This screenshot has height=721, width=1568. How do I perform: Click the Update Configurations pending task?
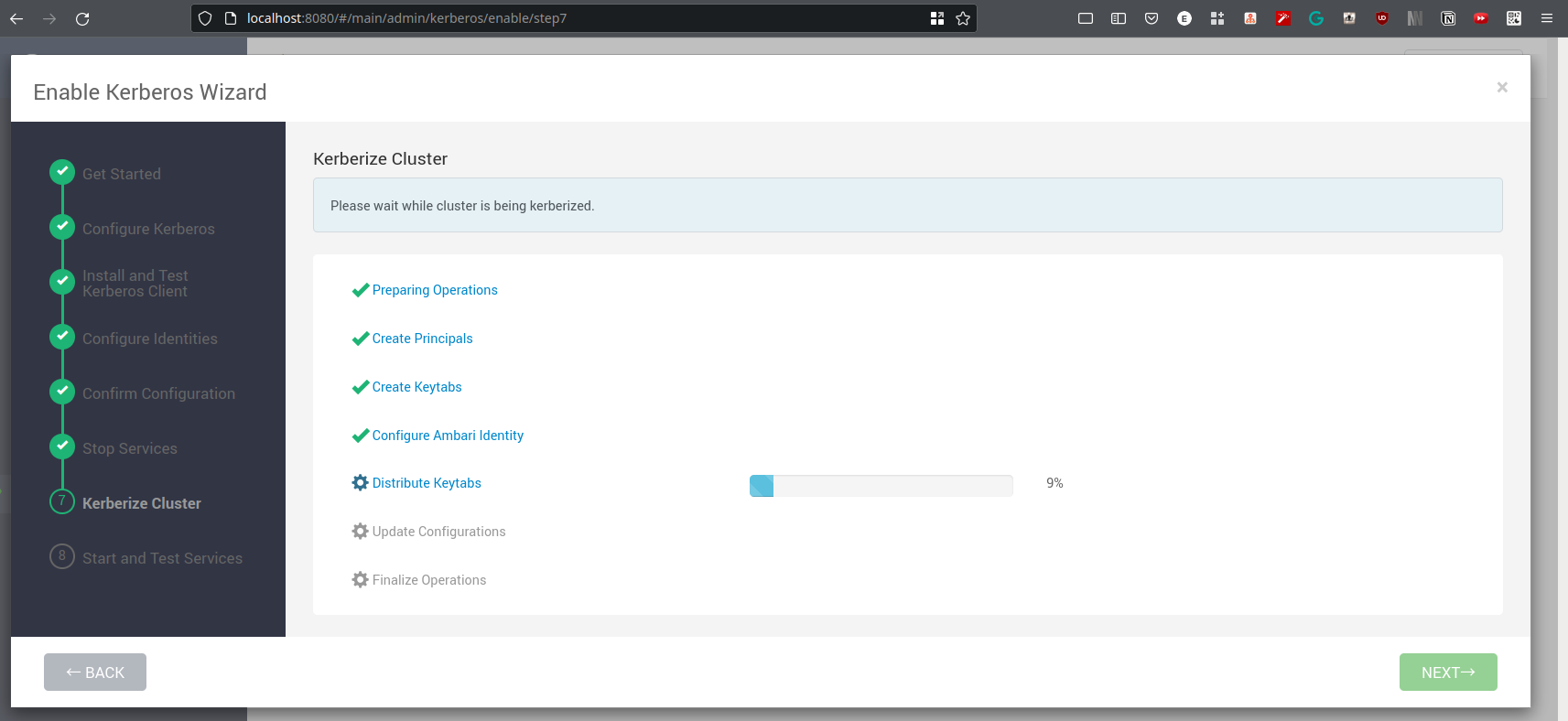(438, 532)
